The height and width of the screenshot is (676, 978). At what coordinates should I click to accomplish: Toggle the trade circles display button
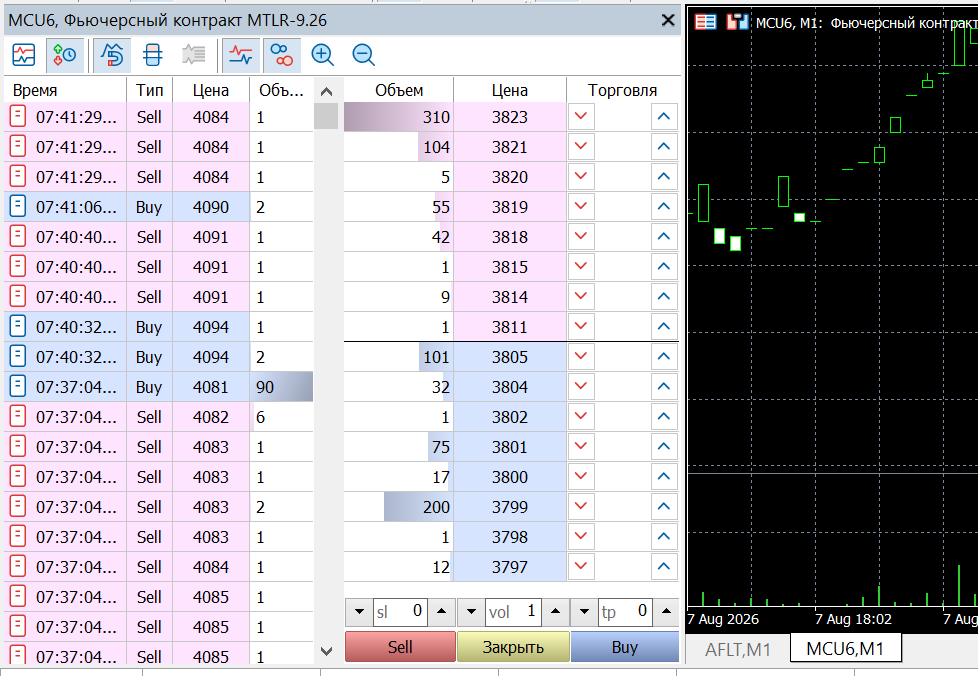282,55
